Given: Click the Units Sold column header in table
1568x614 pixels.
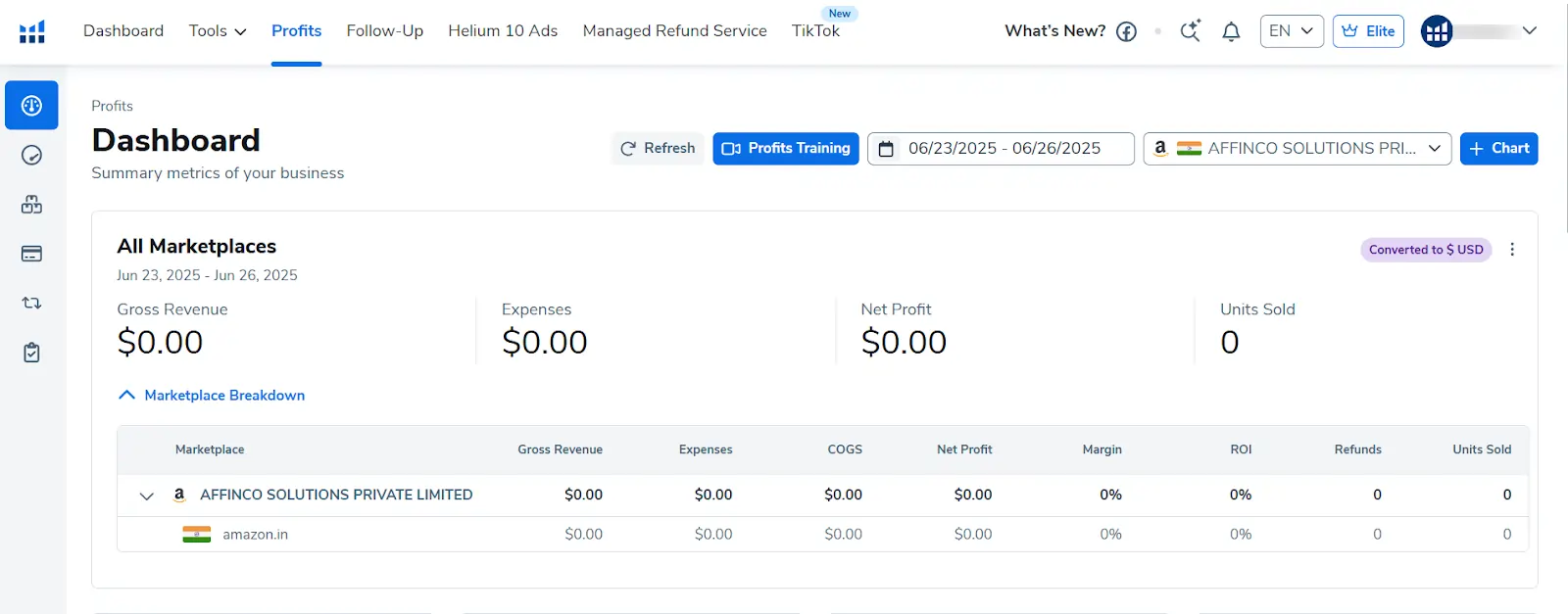Looking at the screenshot, I should [1482, 449].
